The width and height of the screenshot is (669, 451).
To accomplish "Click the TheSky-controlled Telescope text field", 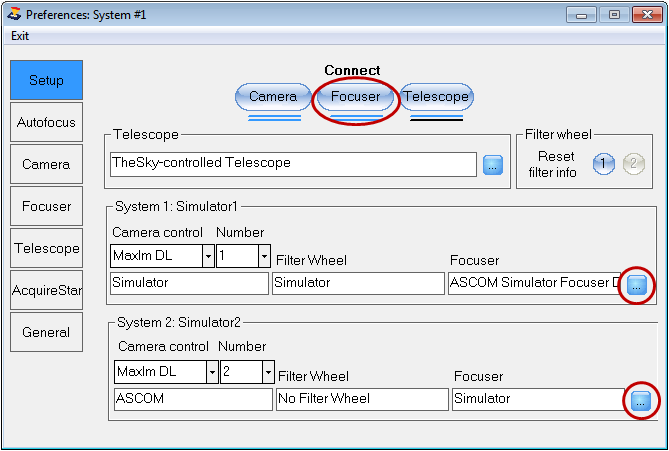I will coord(293,164).
